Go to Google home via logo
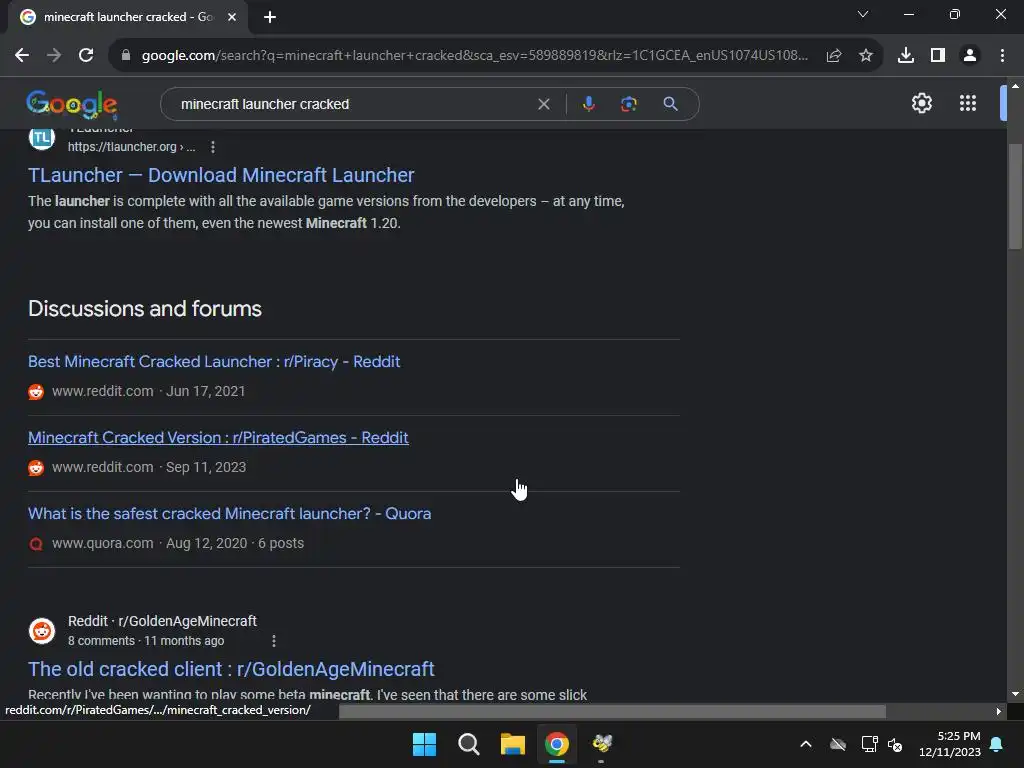 (72, 104)
